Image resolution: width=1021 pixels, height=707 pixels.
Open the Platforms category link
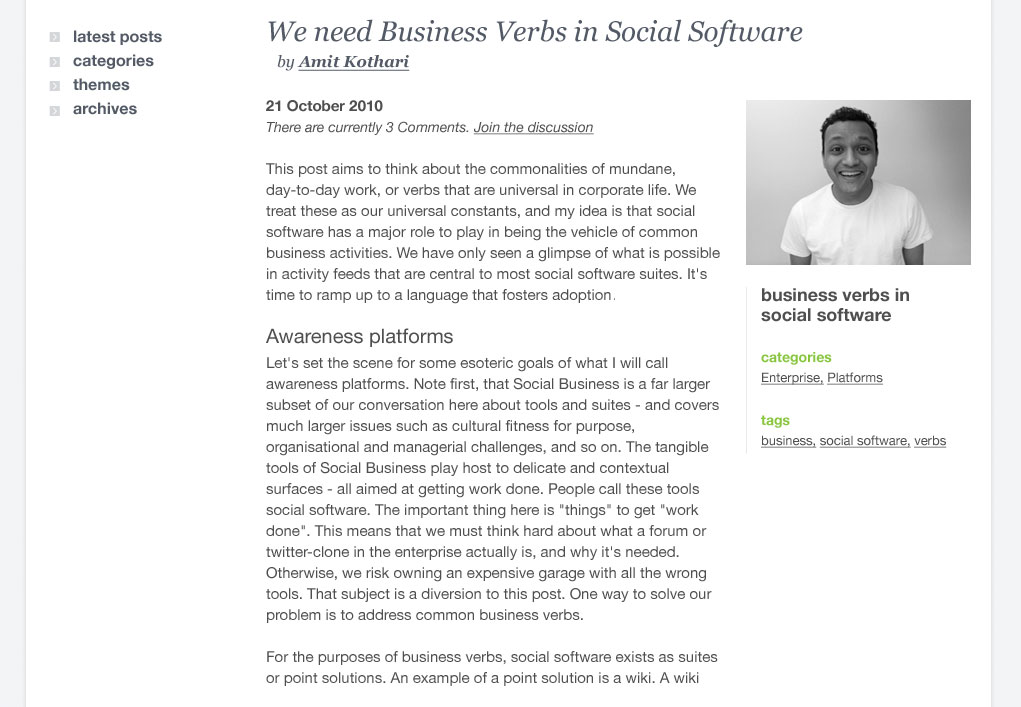point(855,378)
